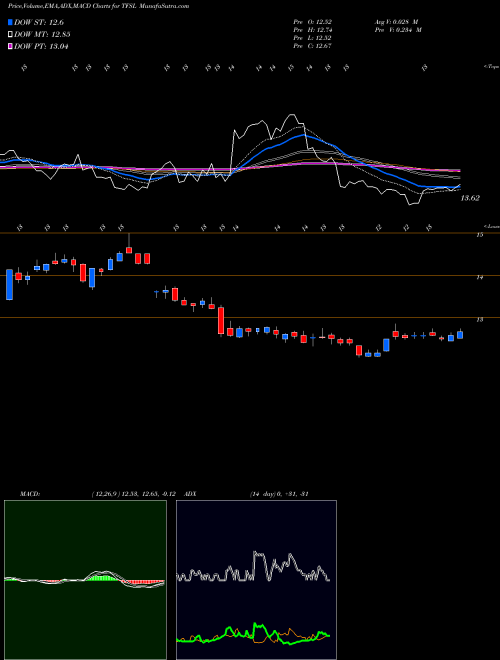500x660 pixels.
Task: Click the ADX '(14 day)' values text
Action: pos(279,494)
